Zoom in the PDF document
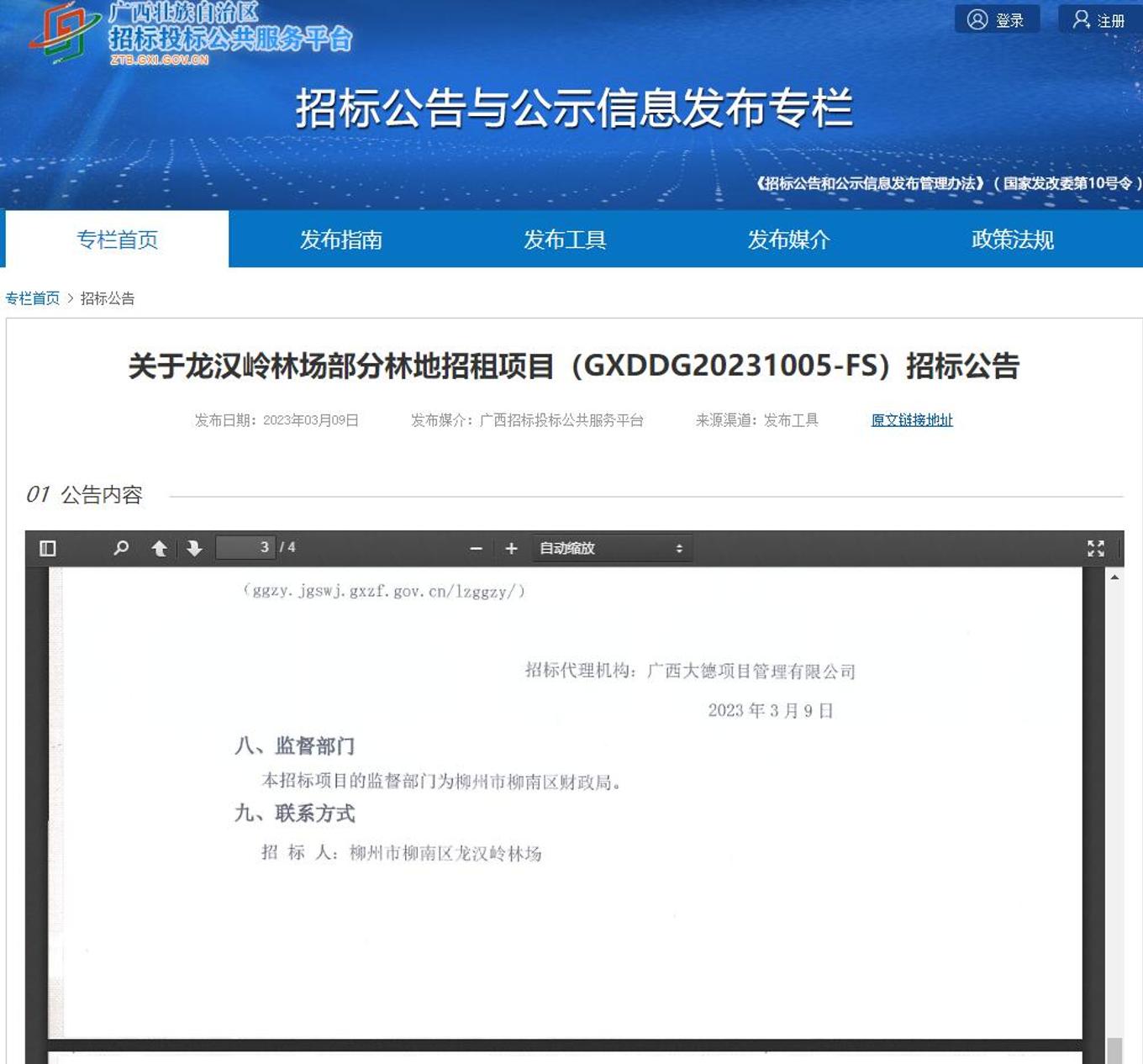Screen dimensions: 1143x1064 pyautogui.click(x=511, y=549)
